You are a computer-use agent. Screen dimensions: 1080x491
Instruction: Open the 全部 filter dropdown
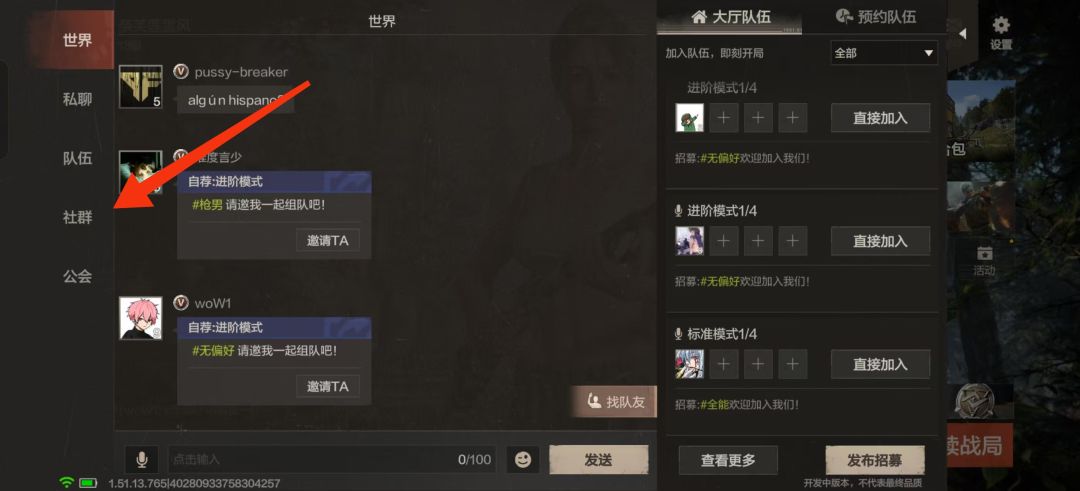[x=884, y=53]
